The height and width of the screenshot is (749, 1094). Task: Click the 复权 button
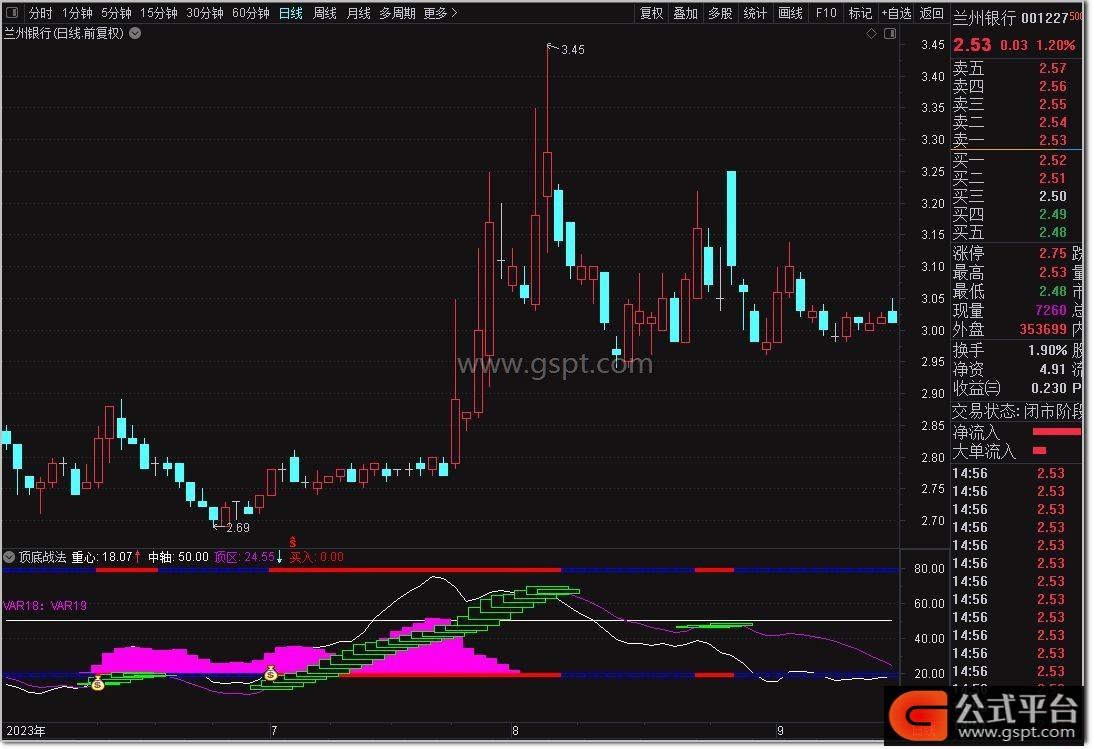coord(651,13)
